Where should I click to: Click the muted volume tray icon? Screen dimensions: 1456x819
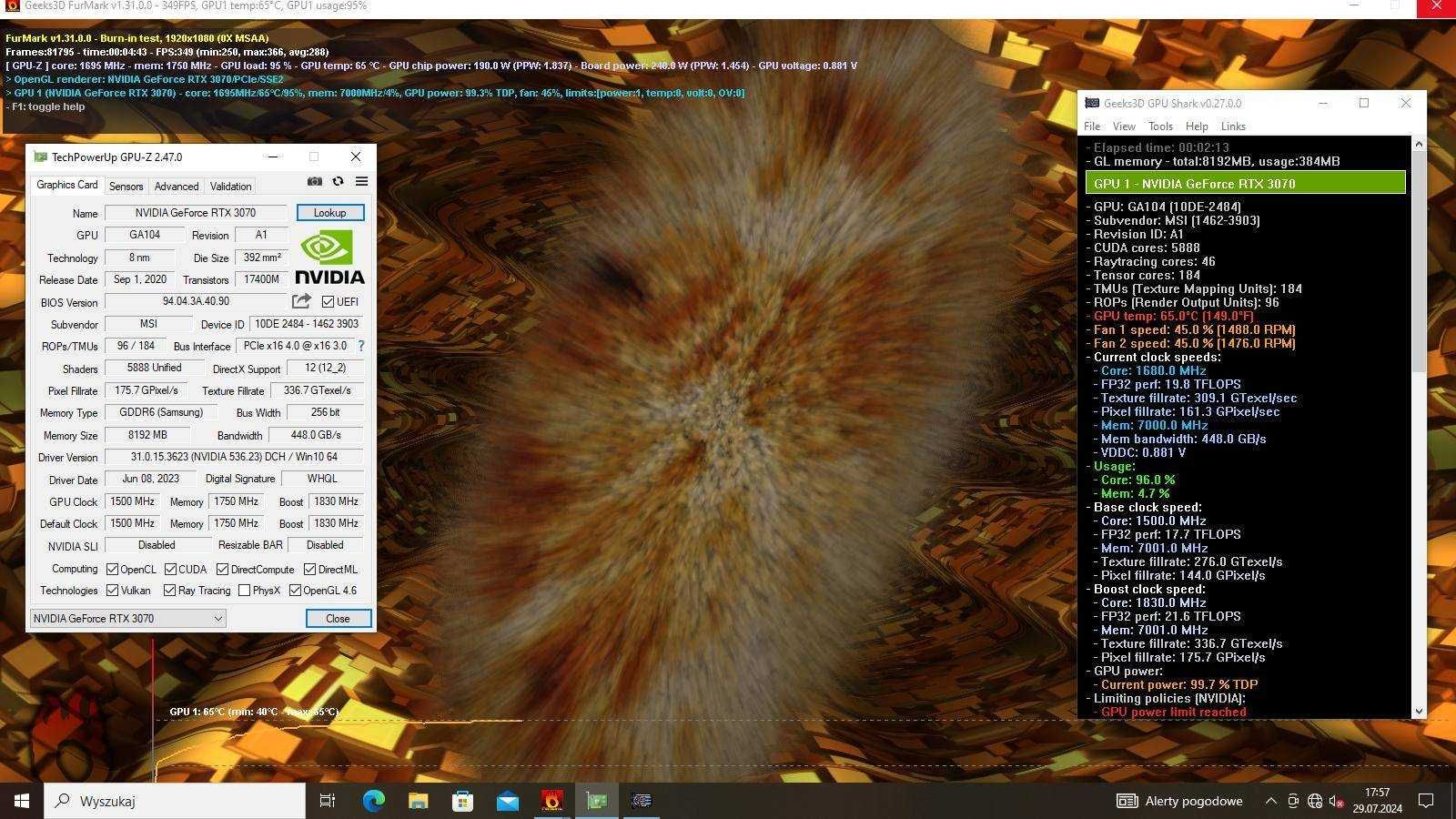click(x=1336, y=801)
